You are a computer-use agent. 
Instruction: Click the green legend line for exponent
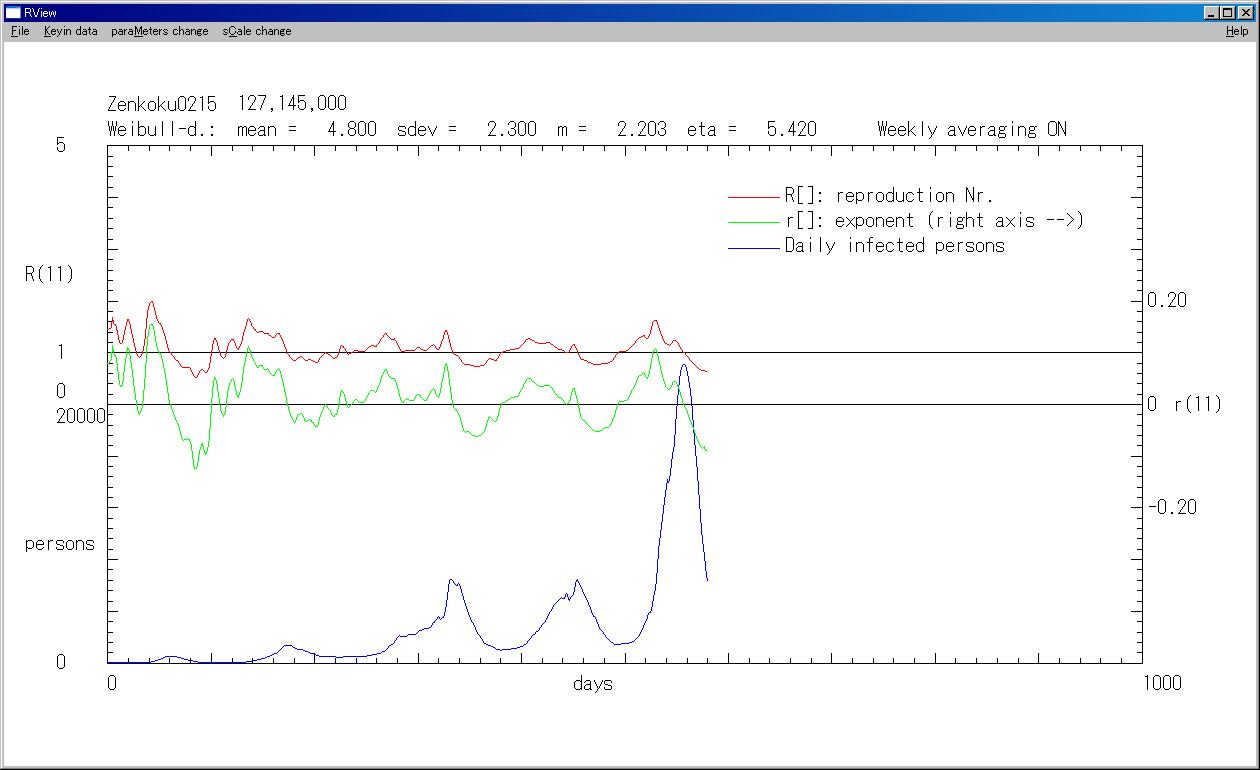753,221
